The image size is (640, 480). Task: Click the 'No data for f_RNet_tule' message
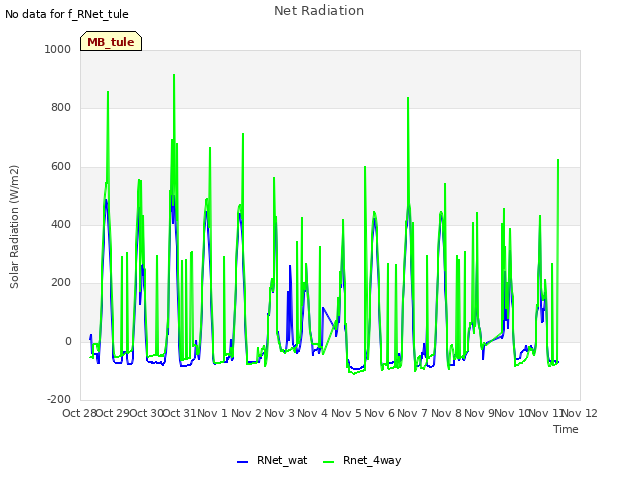67,14
